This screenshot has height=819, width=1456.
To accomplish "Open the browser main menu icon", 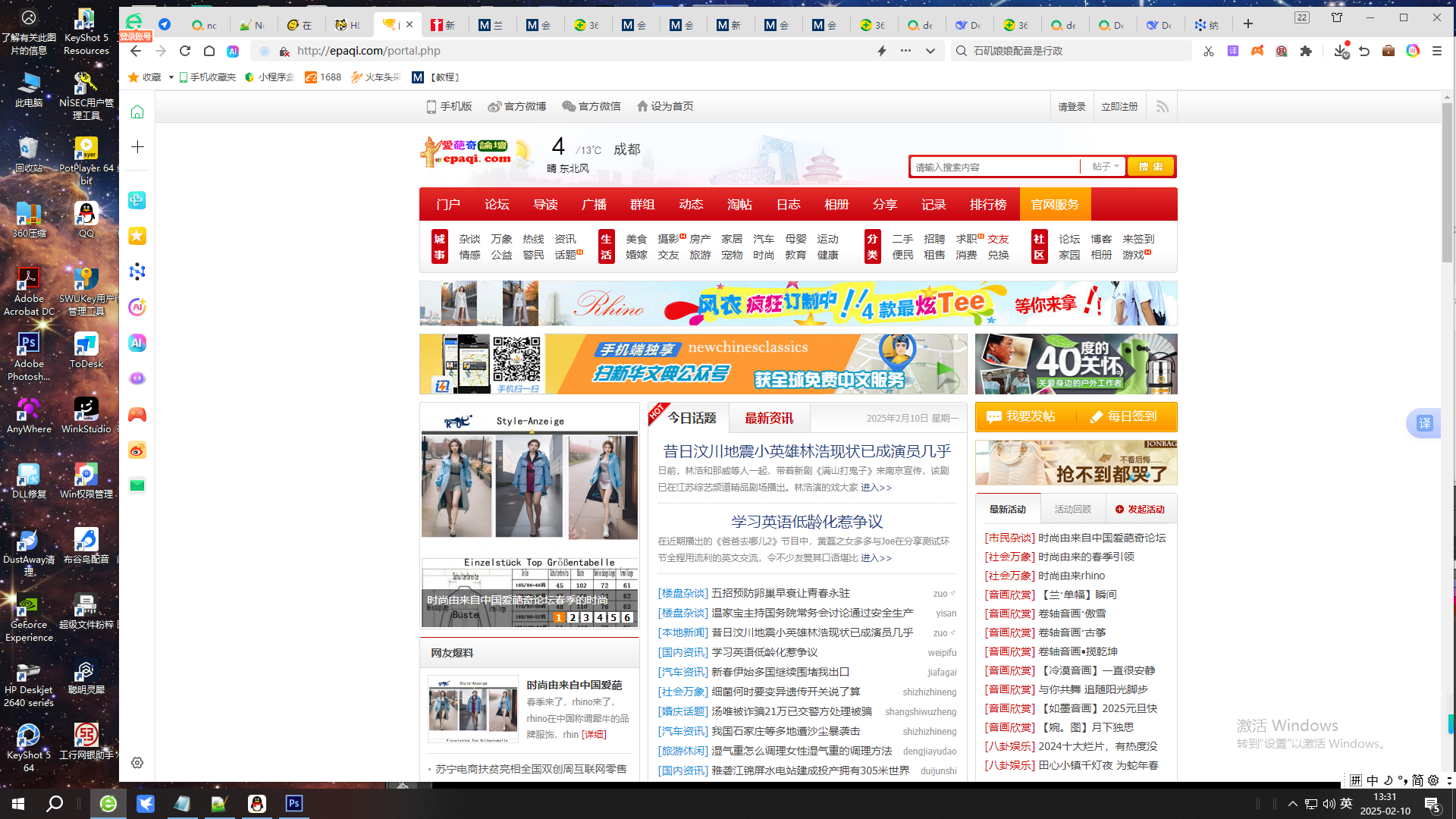I will tap(1437, 51).
